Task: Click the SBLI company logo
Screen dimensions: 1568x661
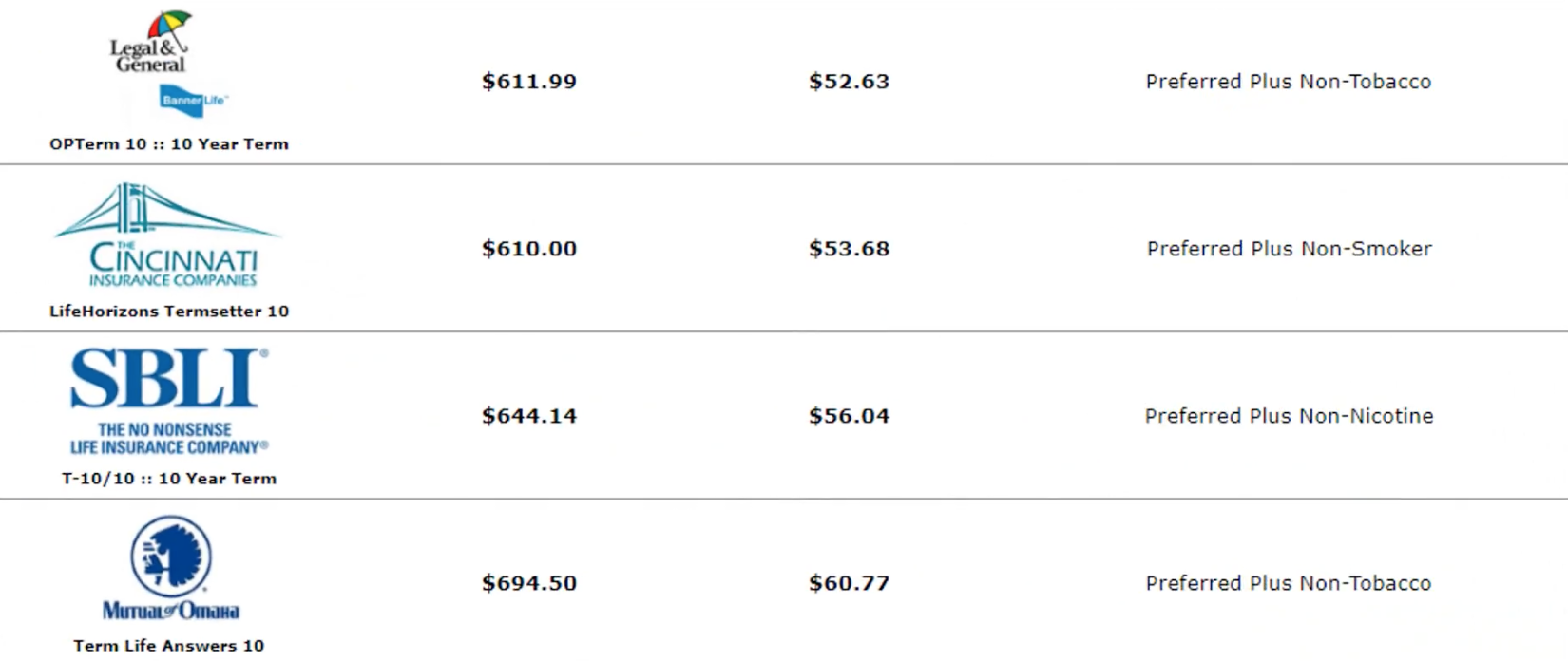Action: click(168, 379)
